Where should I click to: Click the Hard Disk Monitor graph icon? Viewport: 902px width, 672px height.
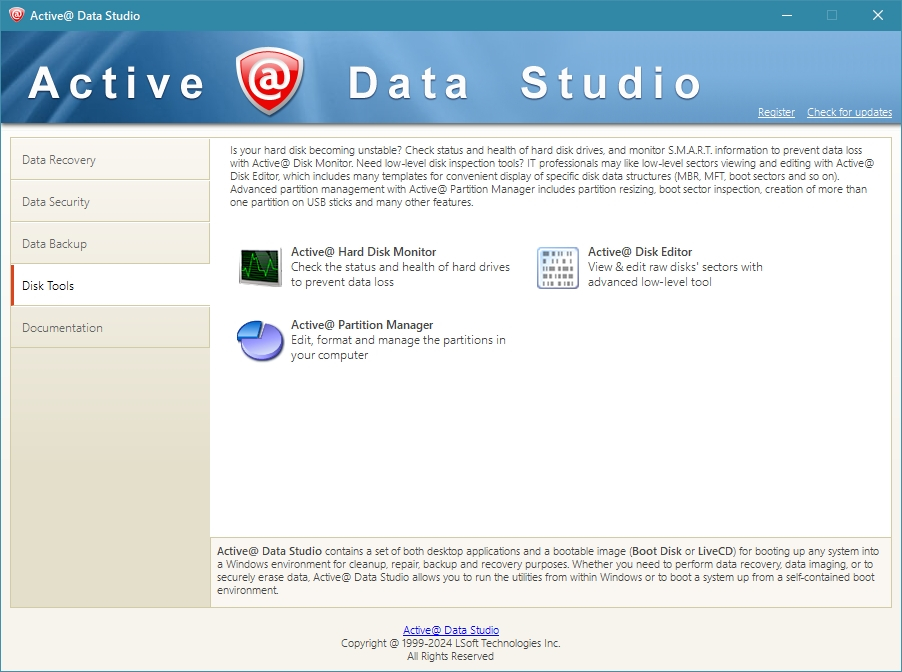tap(260, 267)
